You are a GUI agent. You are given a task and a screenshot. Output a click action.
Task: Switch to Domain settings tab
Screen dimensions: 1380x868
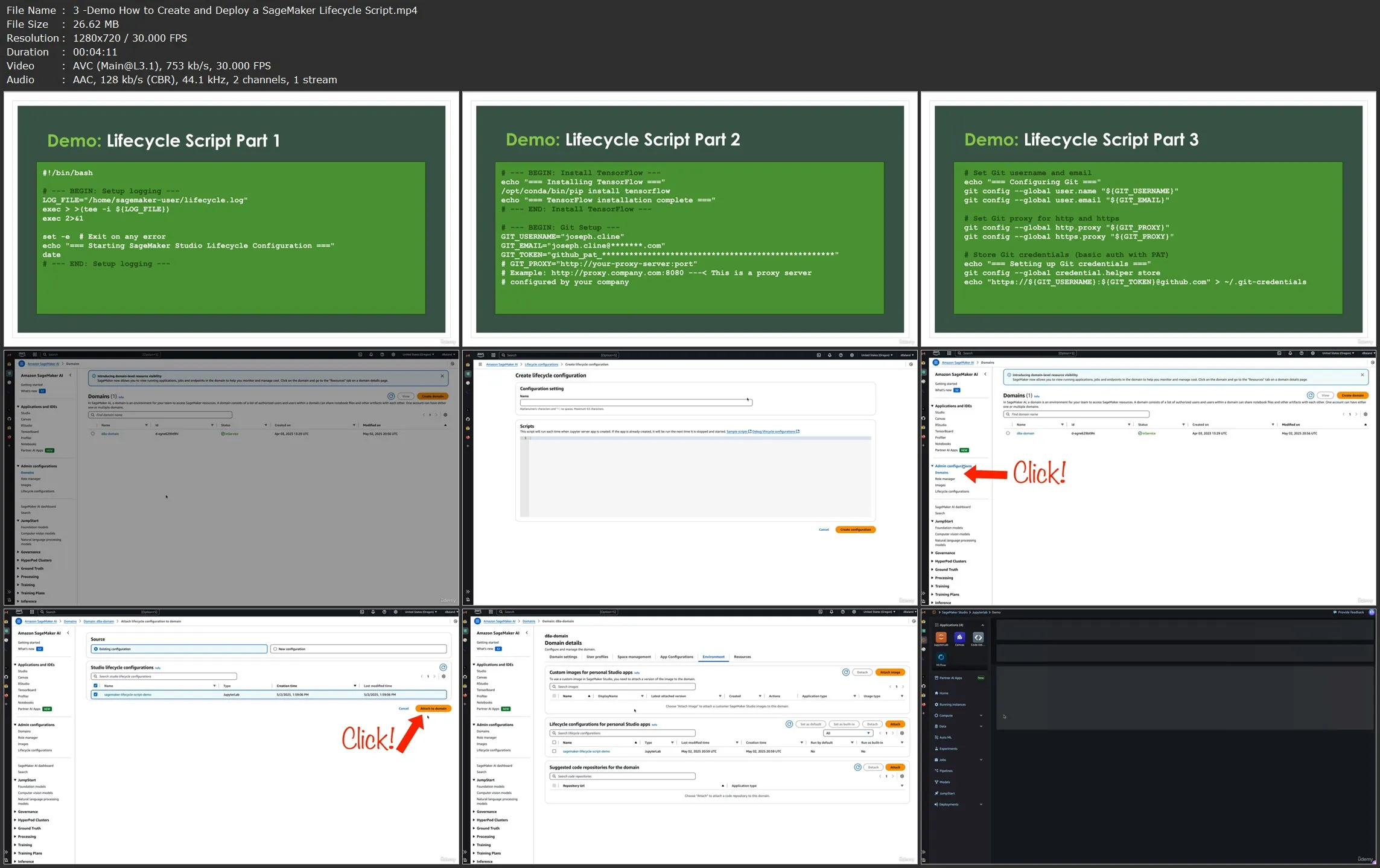point(563,657)
